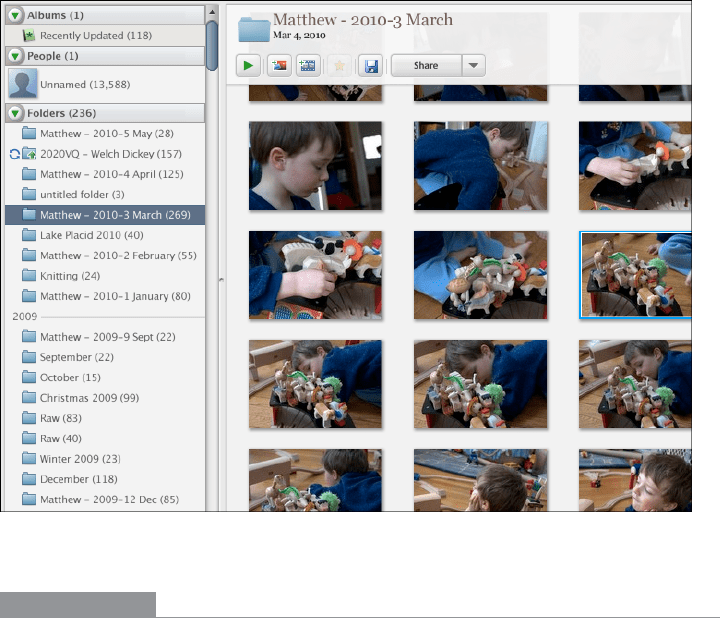Select untitled folder (3)

[105, 195]
